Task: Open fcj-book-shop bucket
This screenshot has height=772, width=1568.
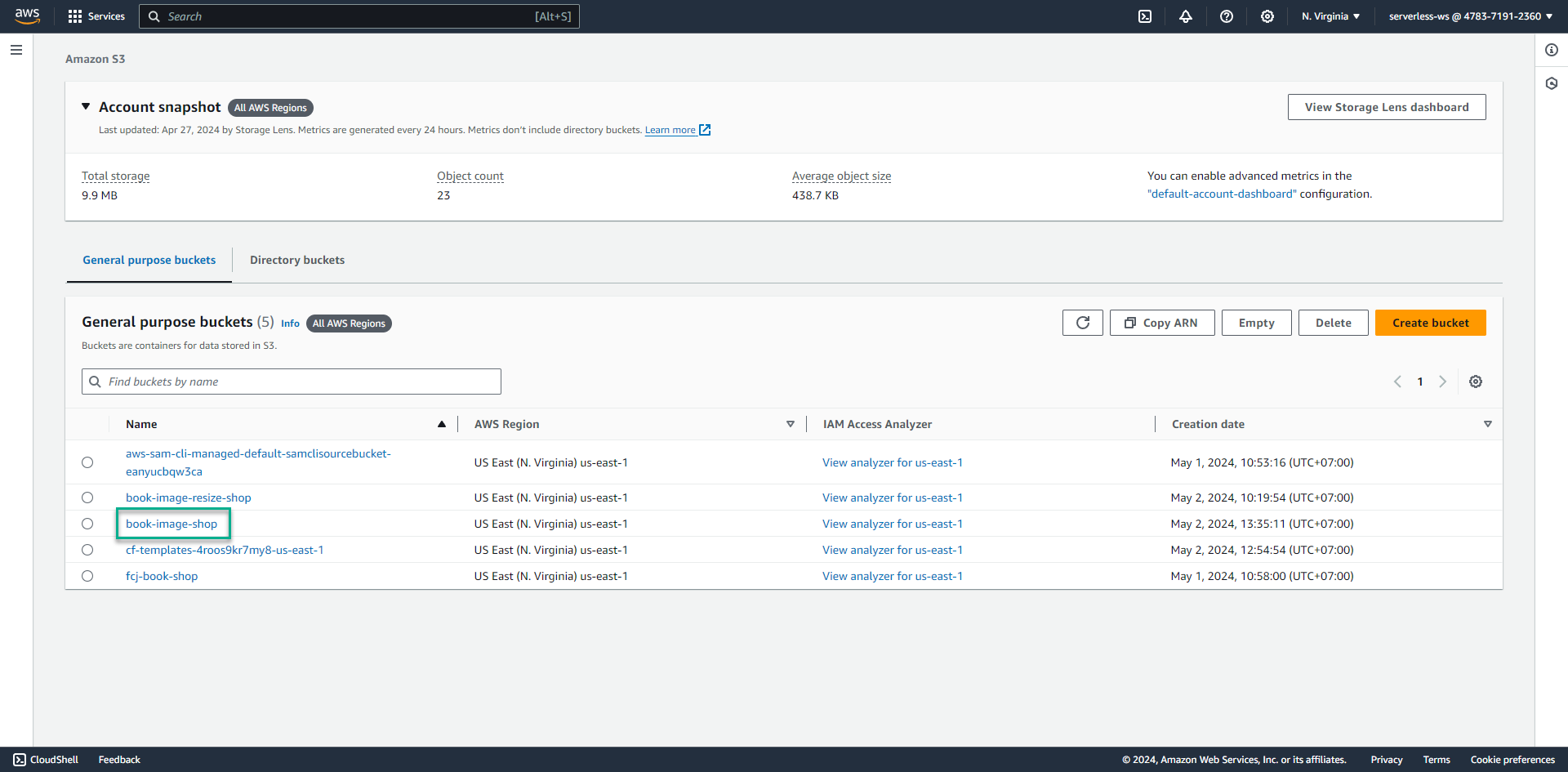Action: coord(162,576)
